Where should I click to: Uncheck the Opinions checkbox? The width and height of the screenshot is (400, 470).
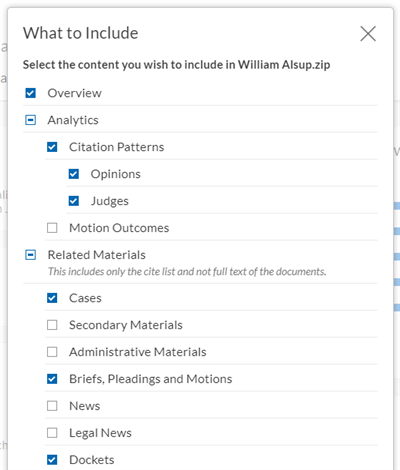point(74,174)
